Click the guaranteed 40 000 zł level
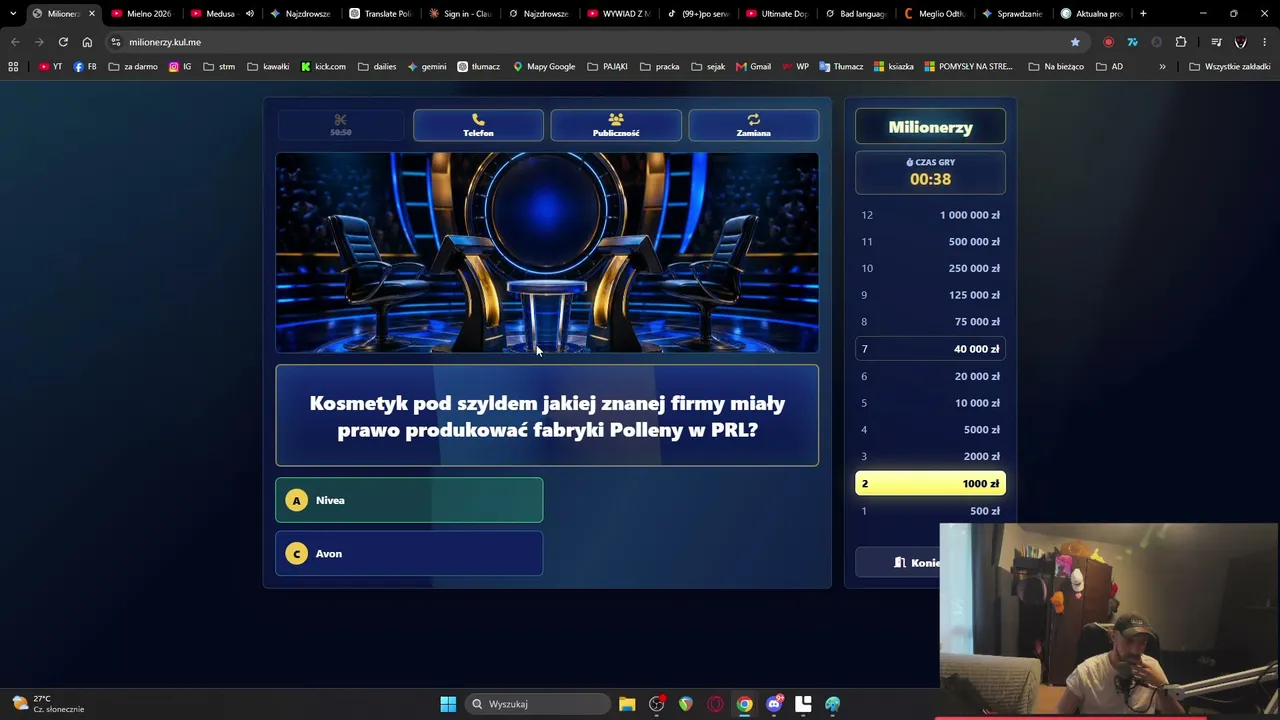Viewport: 1280px width, 720px height. coord(930,349)
